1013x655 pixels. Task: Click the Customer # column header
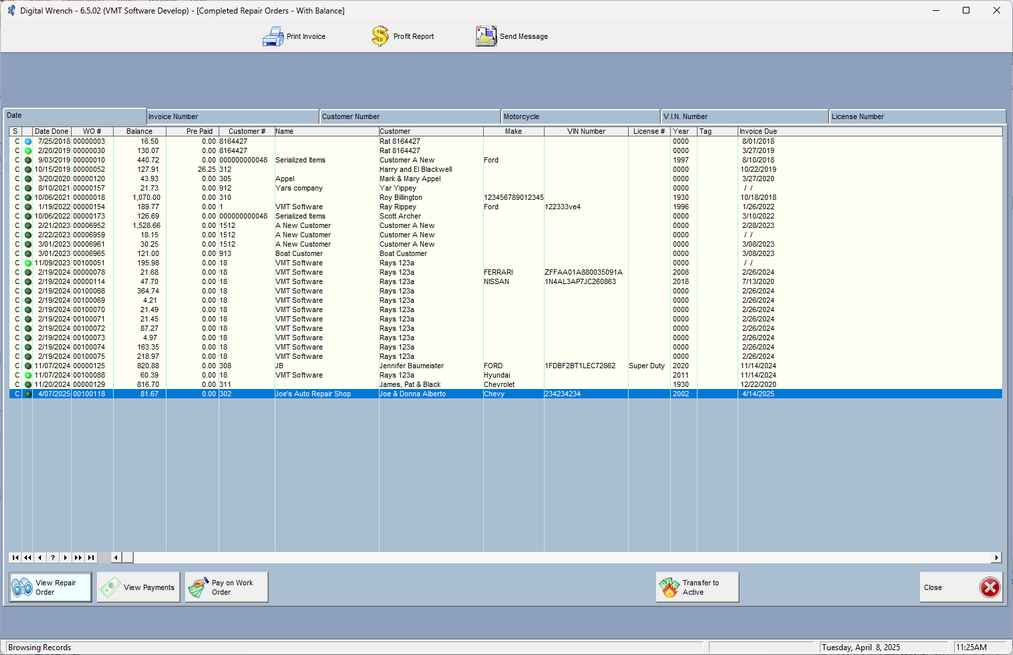[x=247, y=131]
